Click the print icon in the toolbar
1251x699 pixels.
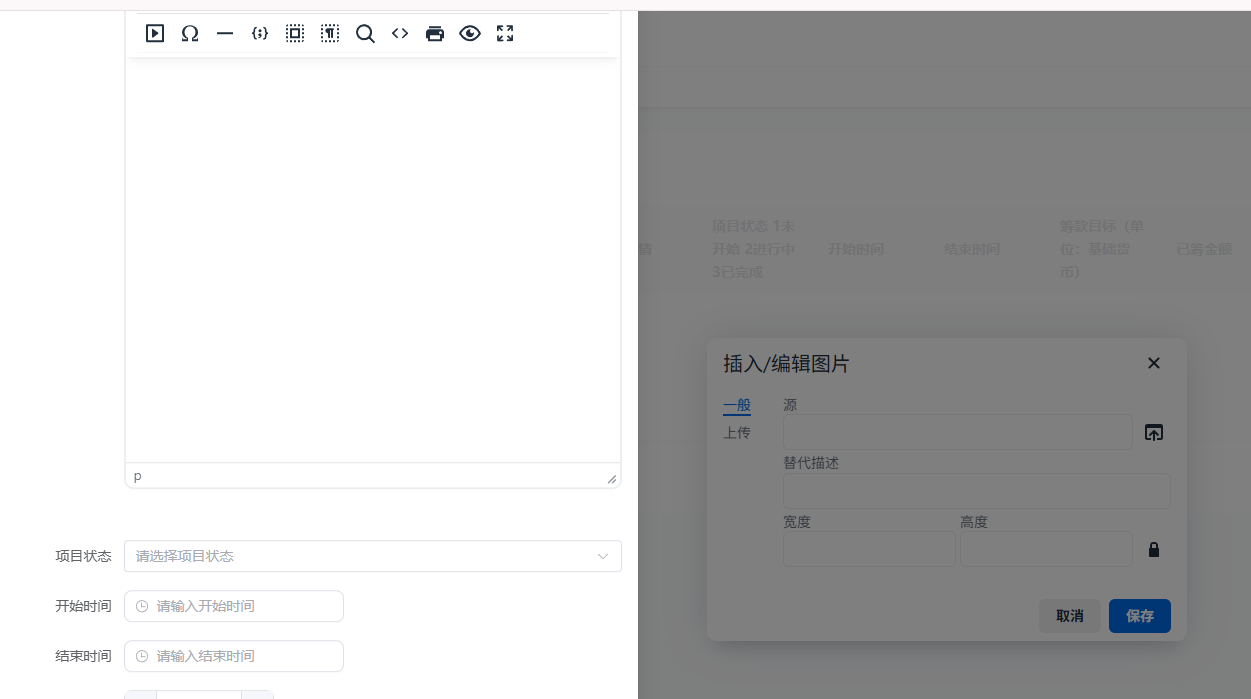(435, 33)
